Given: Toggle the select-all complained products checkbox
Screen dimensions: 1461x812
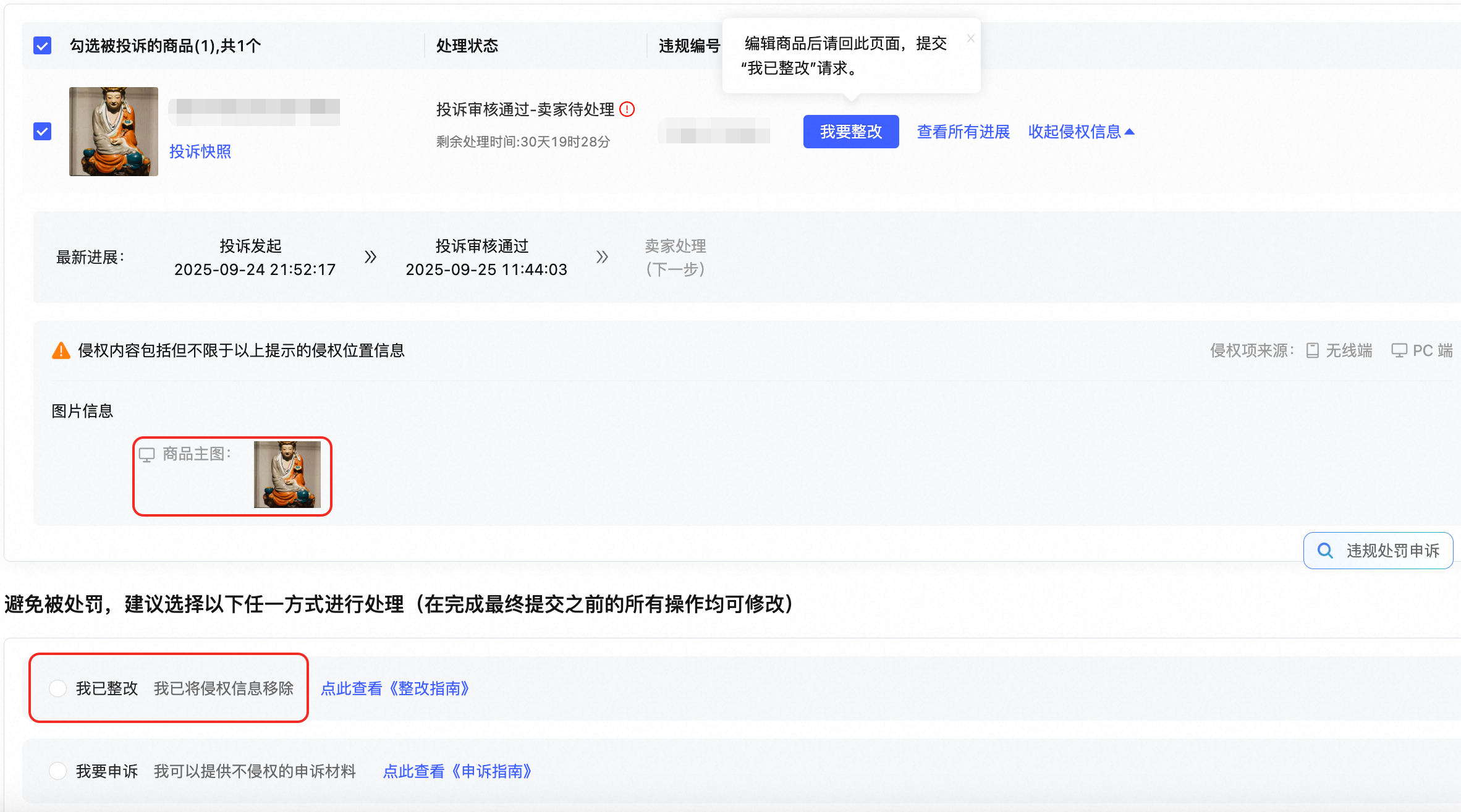Looking at the screenshot, I should [x=42, y=46].
